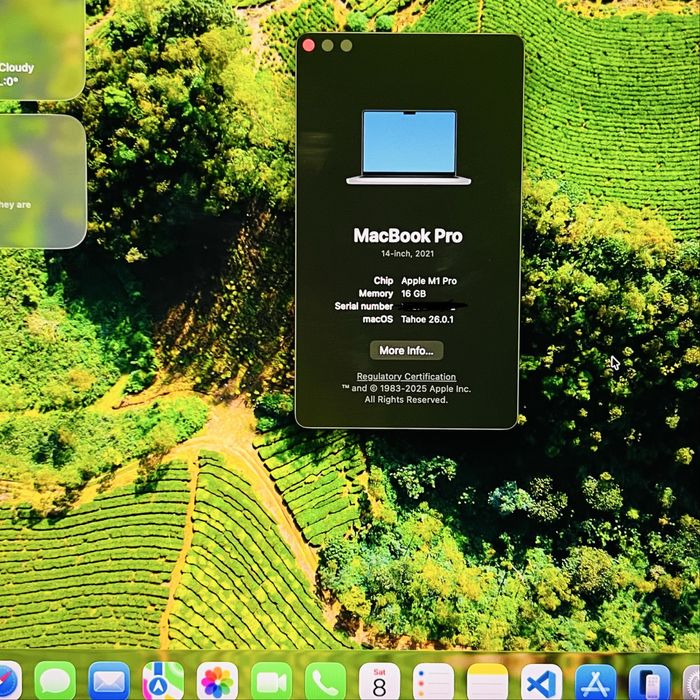This screenshot has width=700, height=700.
Task: Open System Settings gear in the dock
Action: (692, 681)
